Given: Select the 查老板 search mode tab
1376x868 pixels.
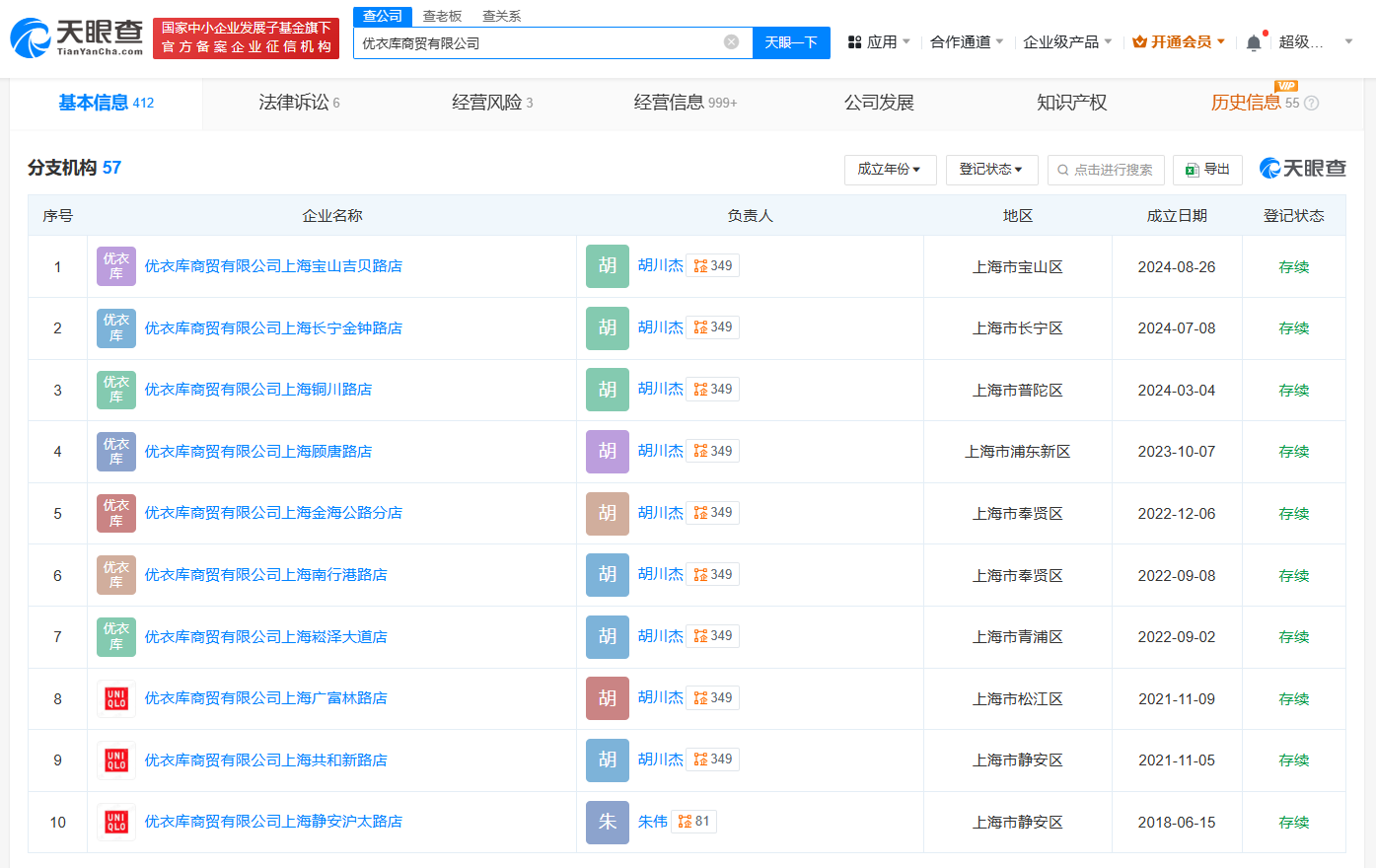Looking at the screenshot, I should [x=442, y=17].
